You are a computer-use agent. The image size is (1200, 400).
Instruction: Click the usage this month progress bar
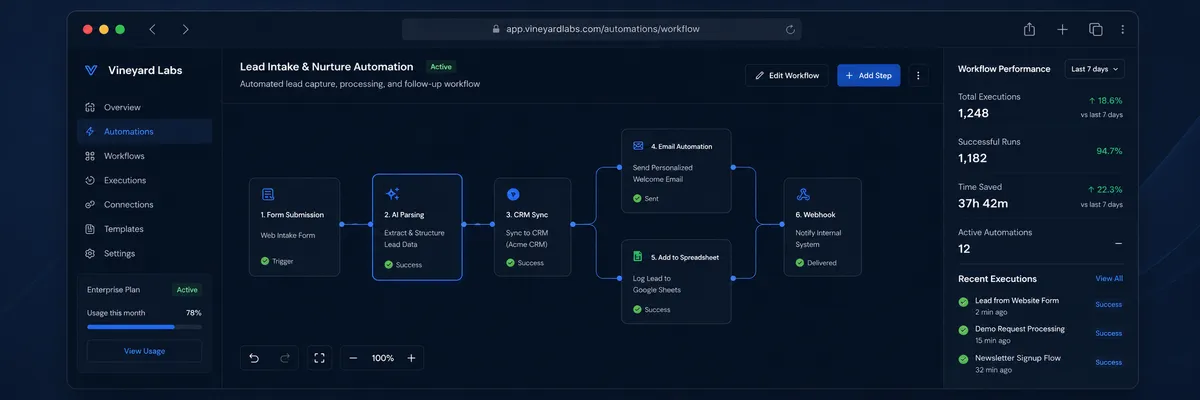[x=144, y=327]
